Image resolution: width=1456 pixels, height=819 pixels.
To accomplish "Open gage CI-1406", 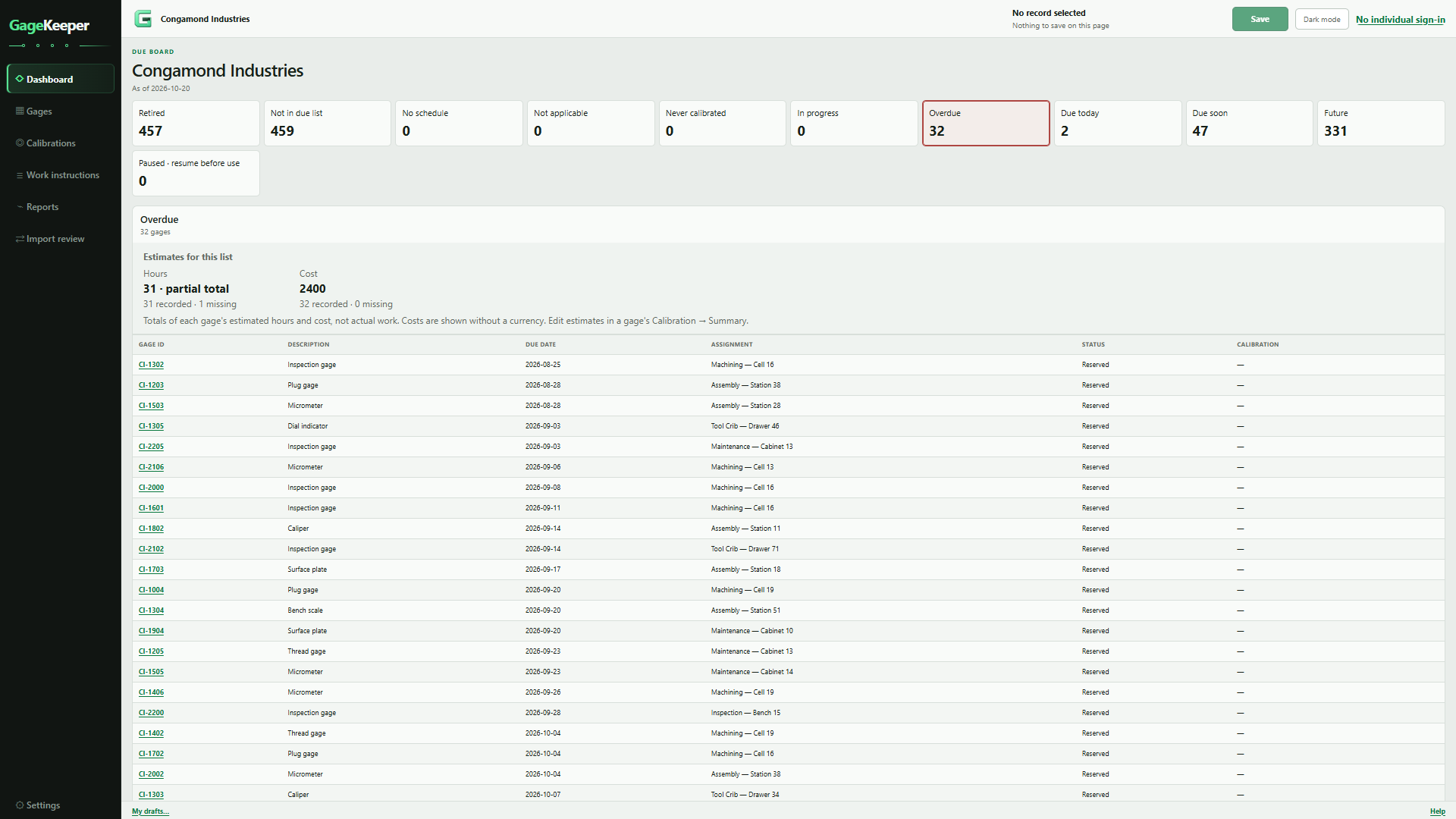I will (x=151, y=692).
